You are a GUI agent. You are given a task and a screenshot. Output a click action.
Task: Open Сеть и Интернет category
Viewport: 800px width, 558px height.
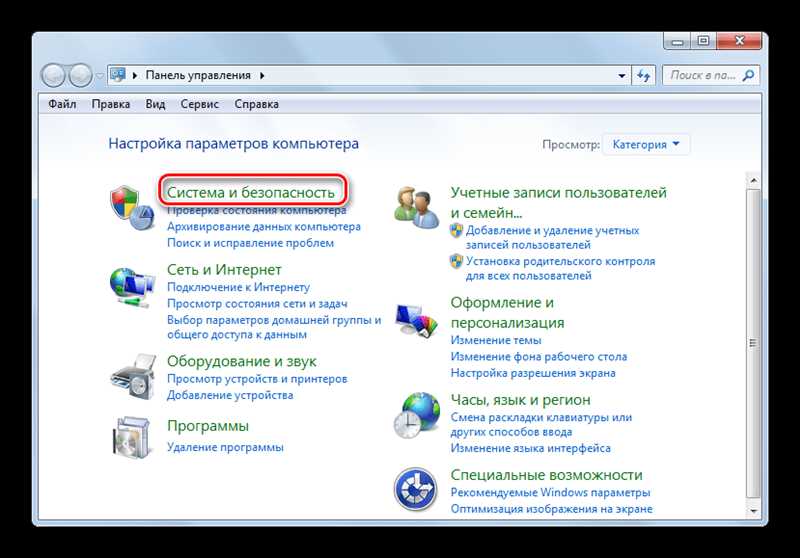click(224, 269)
